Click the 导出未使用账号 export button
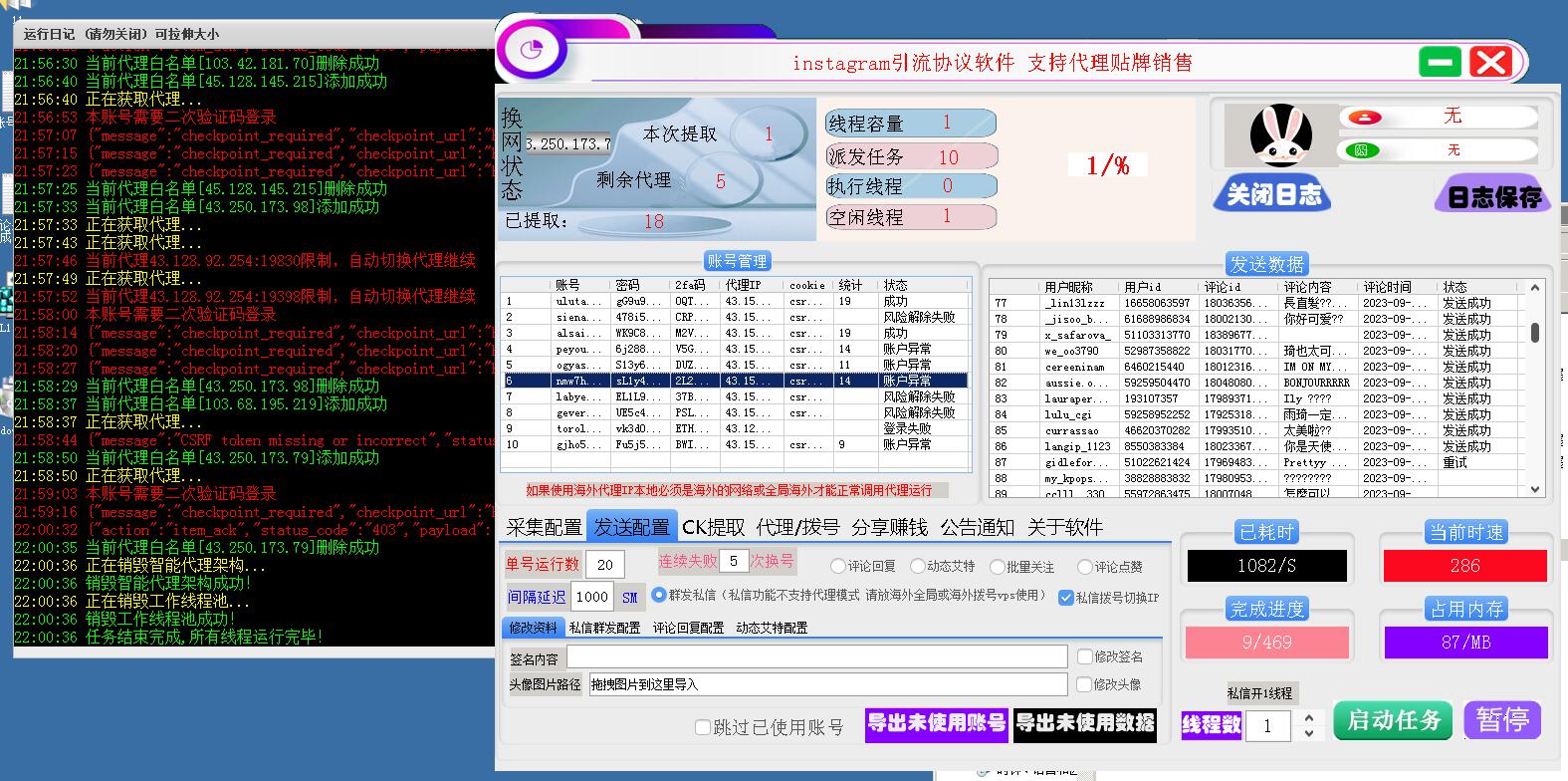 (x=936, y=723)
